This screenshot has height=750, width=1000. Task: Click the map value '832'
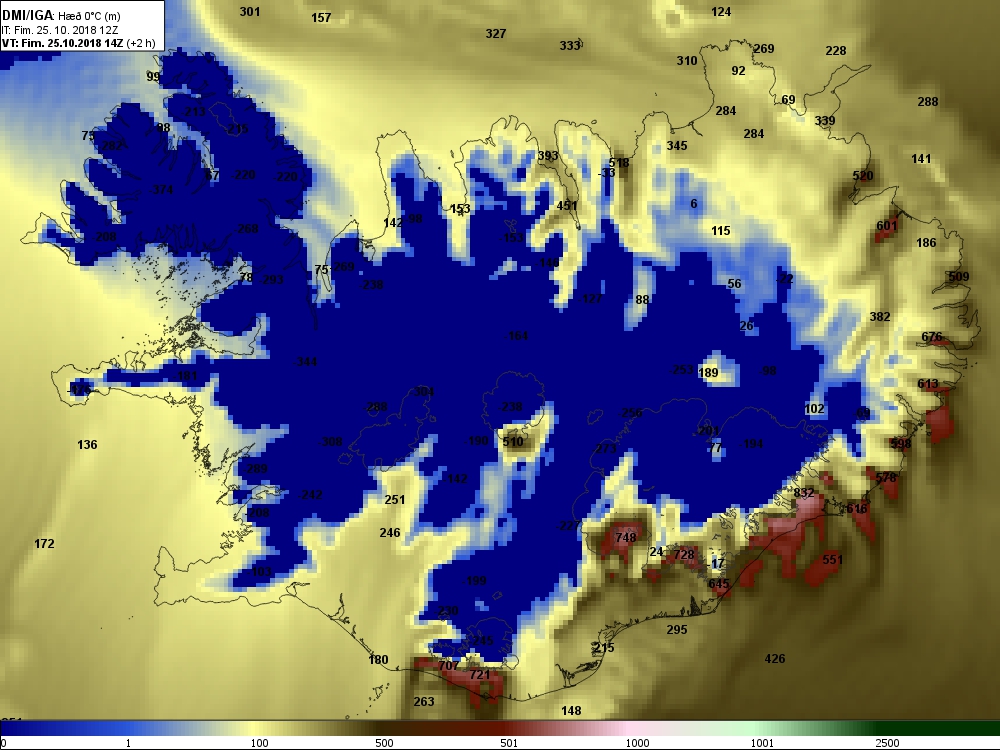click(x=804, y=492)
